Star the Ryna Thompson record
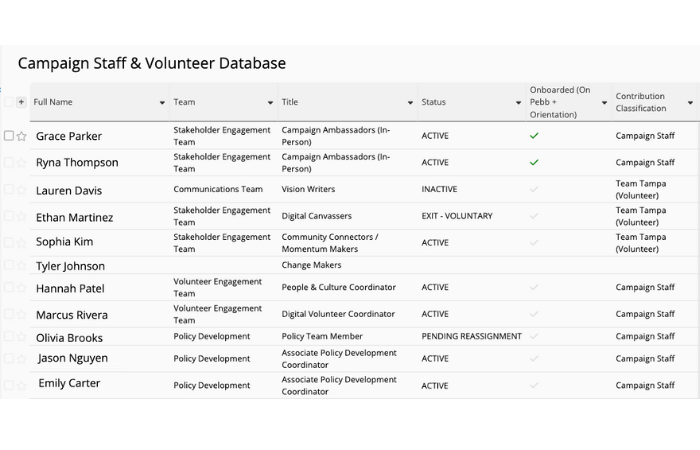 tap(21, 162)
